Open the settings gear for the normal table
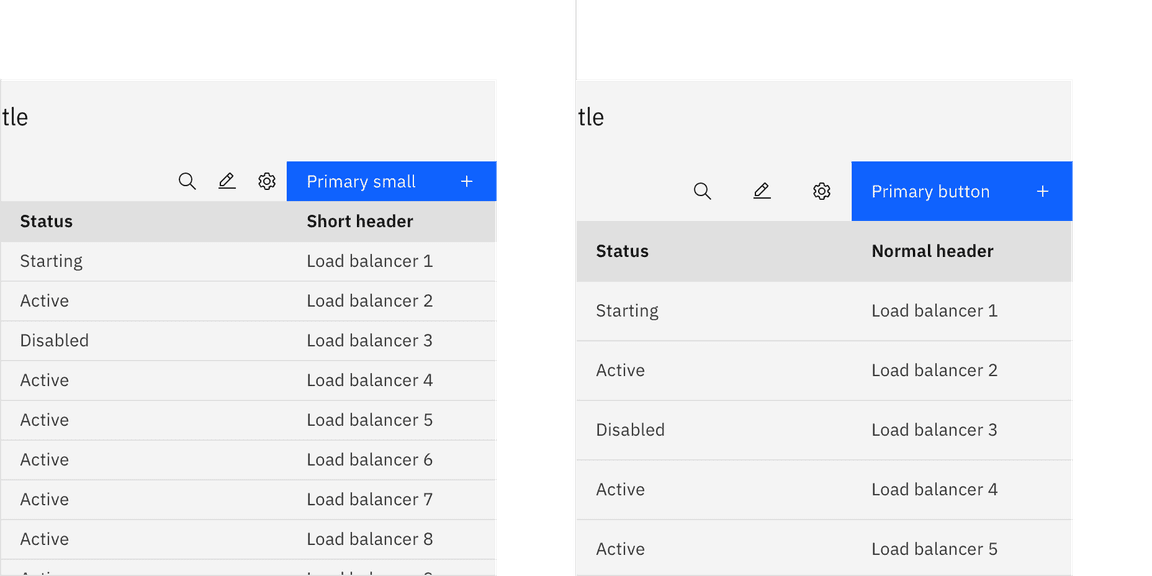 (x=822, y=191)
